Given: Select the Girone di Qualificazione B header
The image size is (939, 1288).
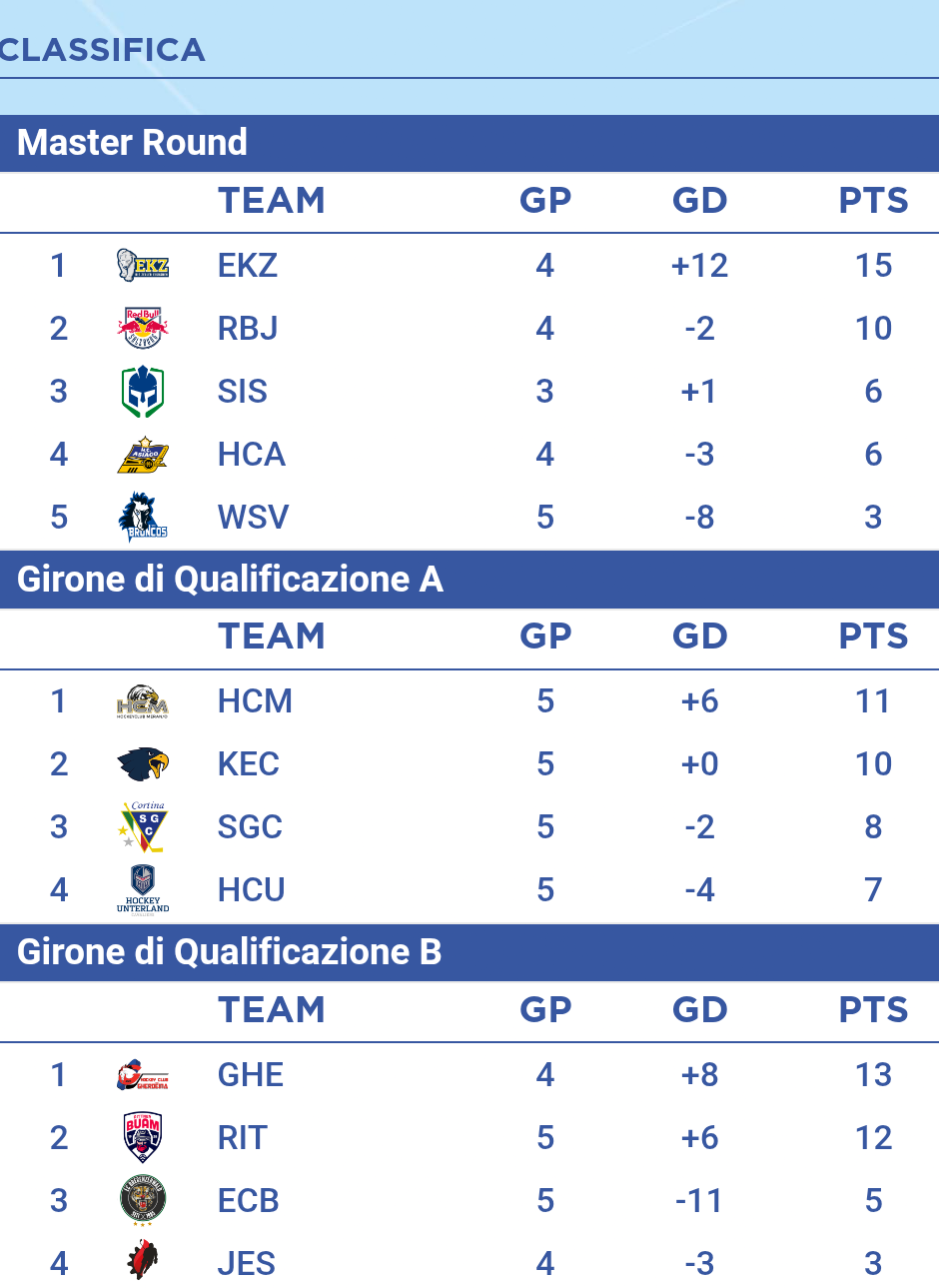Looking at the screenshot, I should [x=469, y=952].
